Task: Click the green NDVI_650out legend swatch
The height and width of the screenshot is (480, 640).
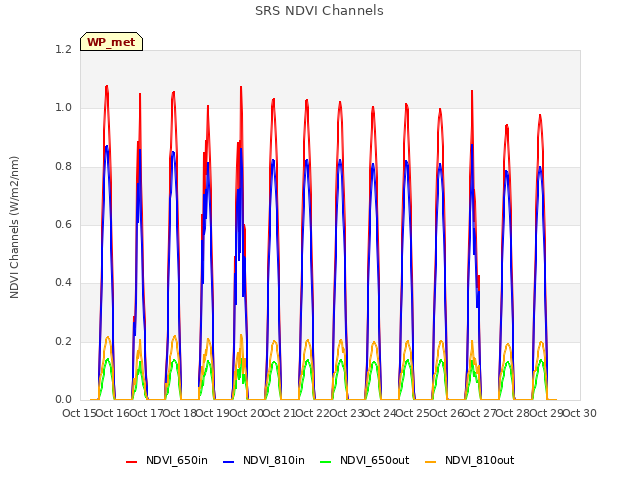Action: [x=326, y=462]
